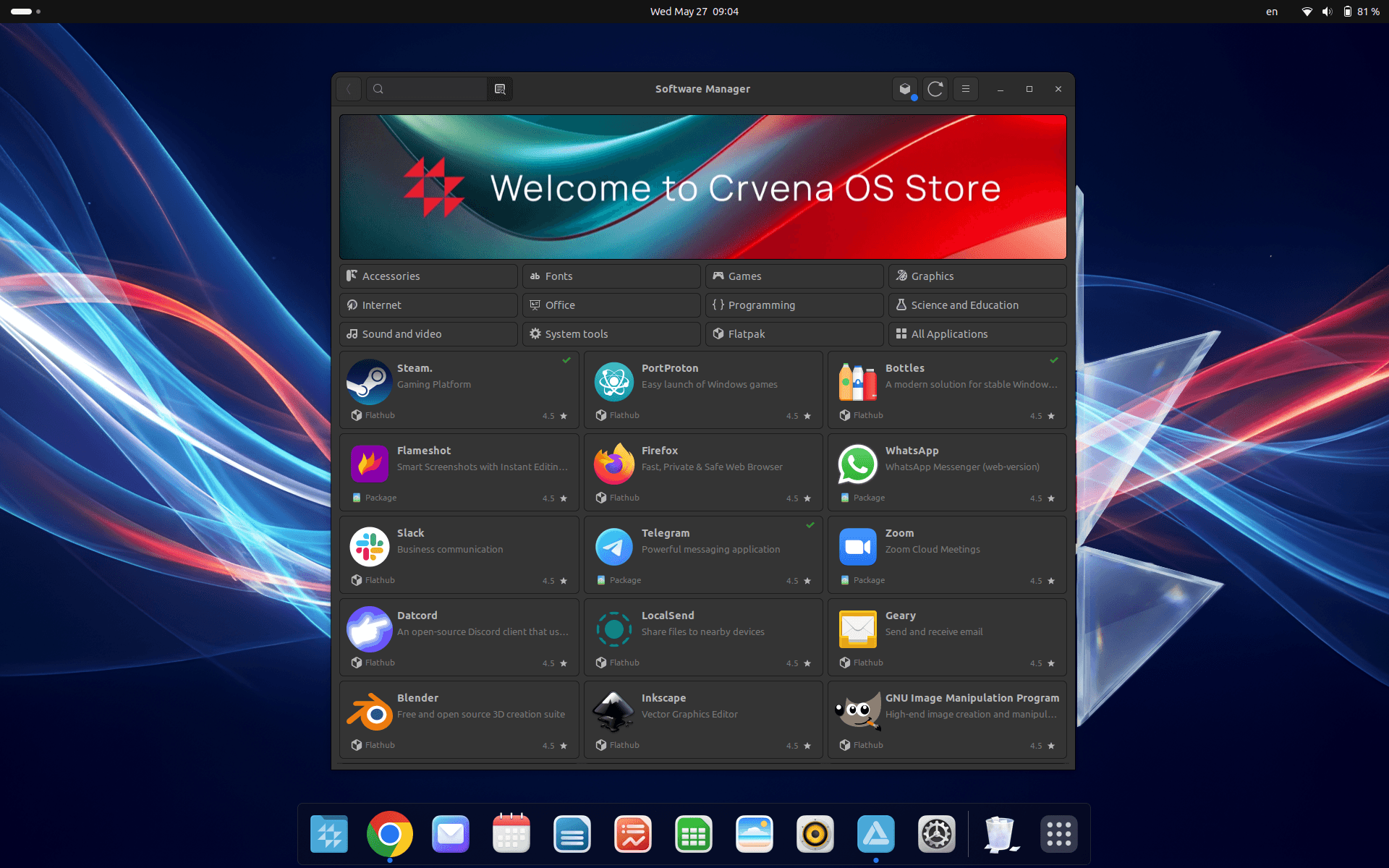Click 'Zoom Cloud Meetings' description text
This screenshot has height=868, width=1389.
click(933, 550)
